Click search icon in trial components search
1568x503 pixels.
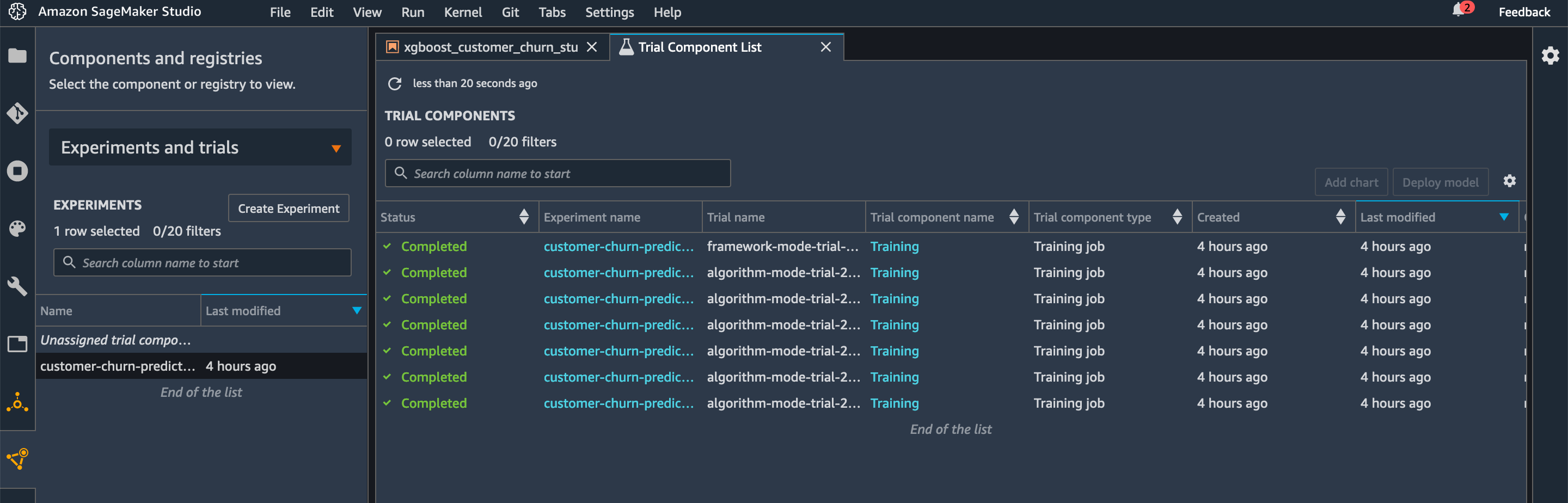point(401,173)
